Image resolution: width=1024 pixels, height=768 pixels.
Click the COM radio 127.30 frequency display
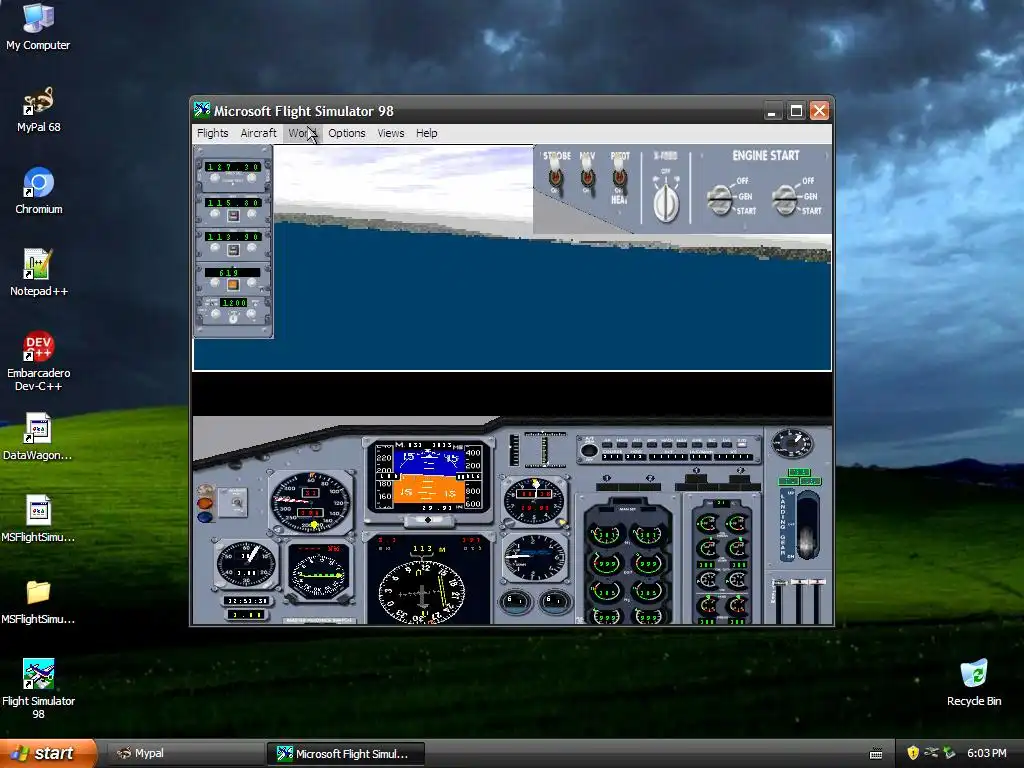(x=233, y=167)
